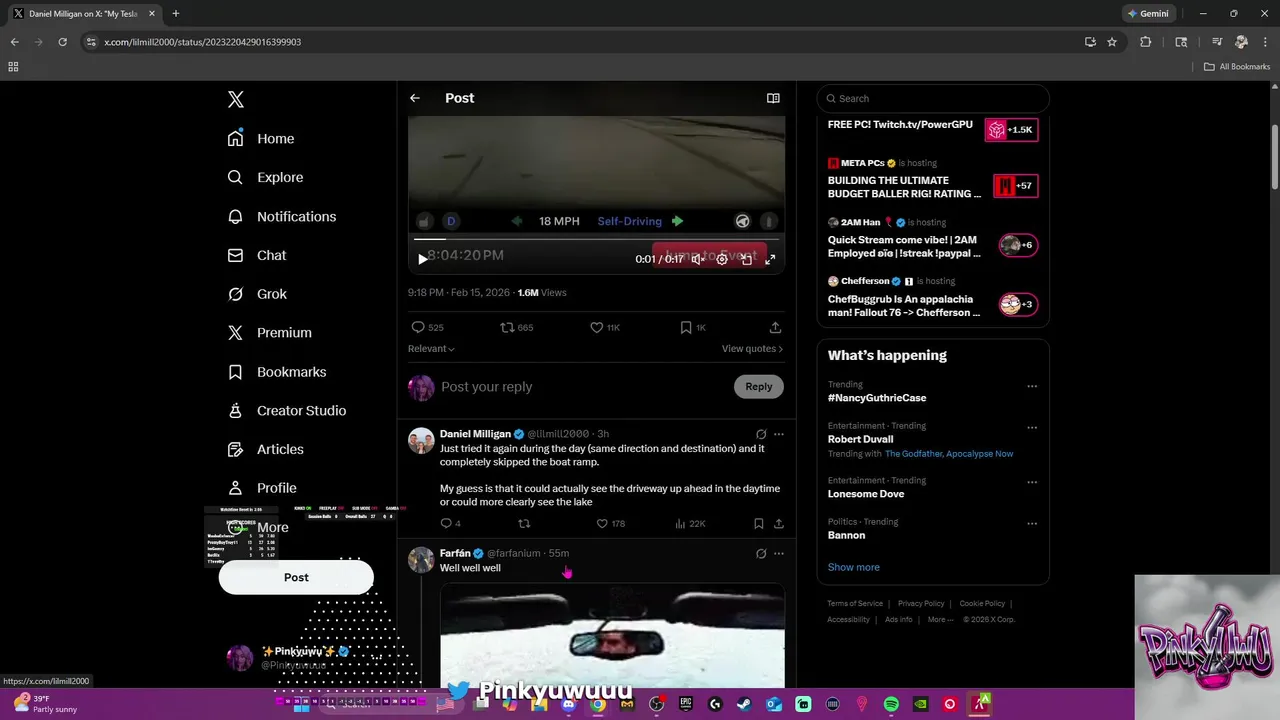Open Creator Studio in the sidebar
This screenshot has height=720, width=1280.
tap(287, 411)
